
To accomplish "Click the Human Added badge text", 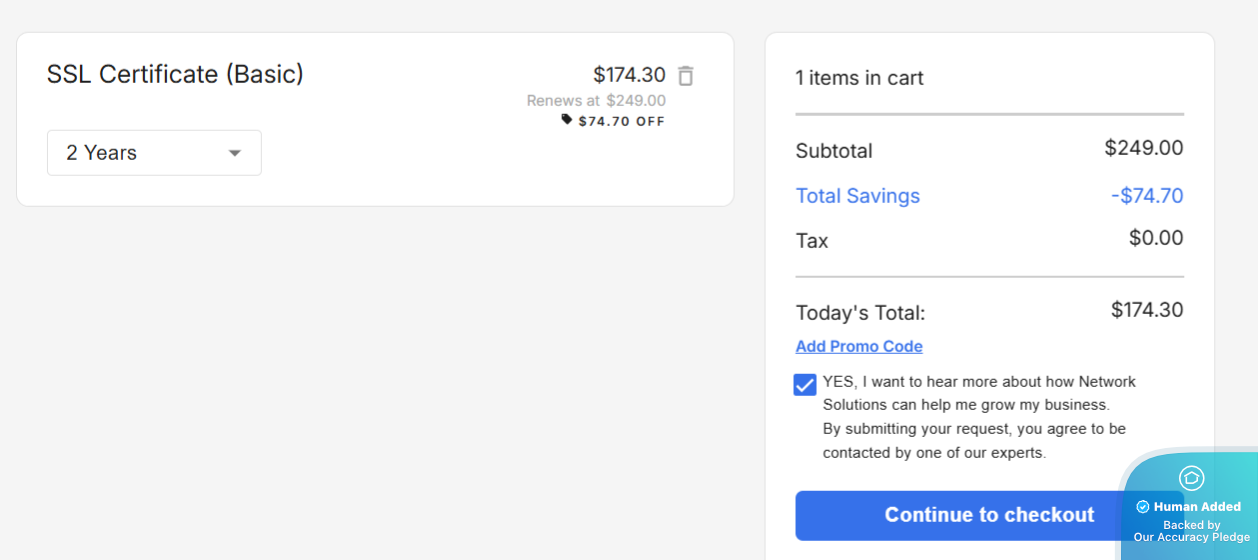I will point(1197,507).
